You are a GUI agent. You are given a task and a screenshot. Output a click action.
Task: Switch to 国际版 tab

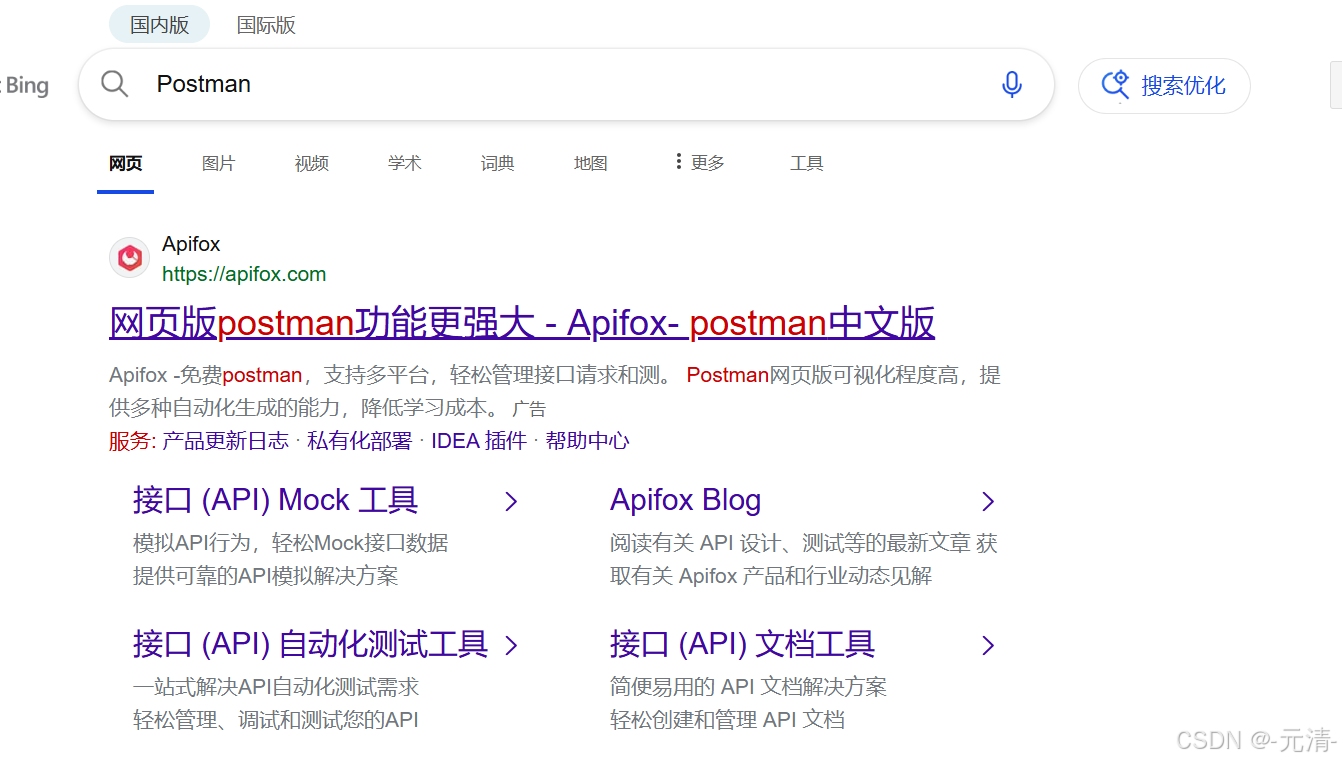(x=266, y=25)
